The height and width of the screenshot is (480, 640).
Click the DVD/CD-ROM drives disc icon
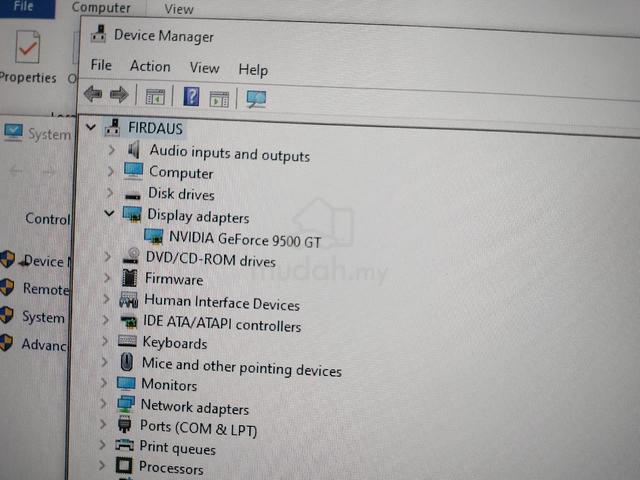coord(131,256)
